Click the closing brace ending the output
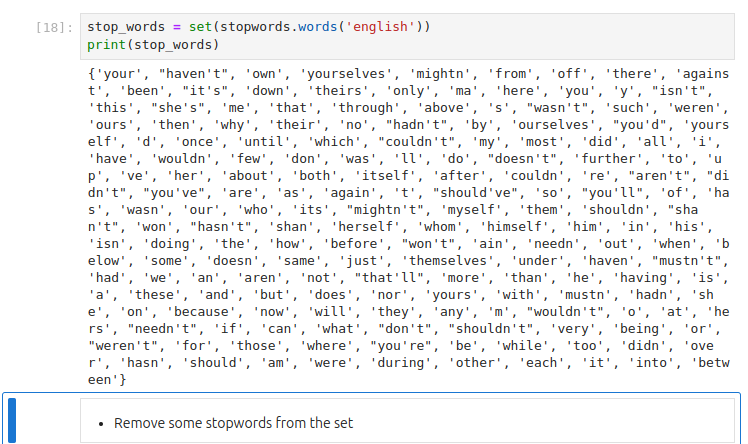 click(x=125, y=378)
